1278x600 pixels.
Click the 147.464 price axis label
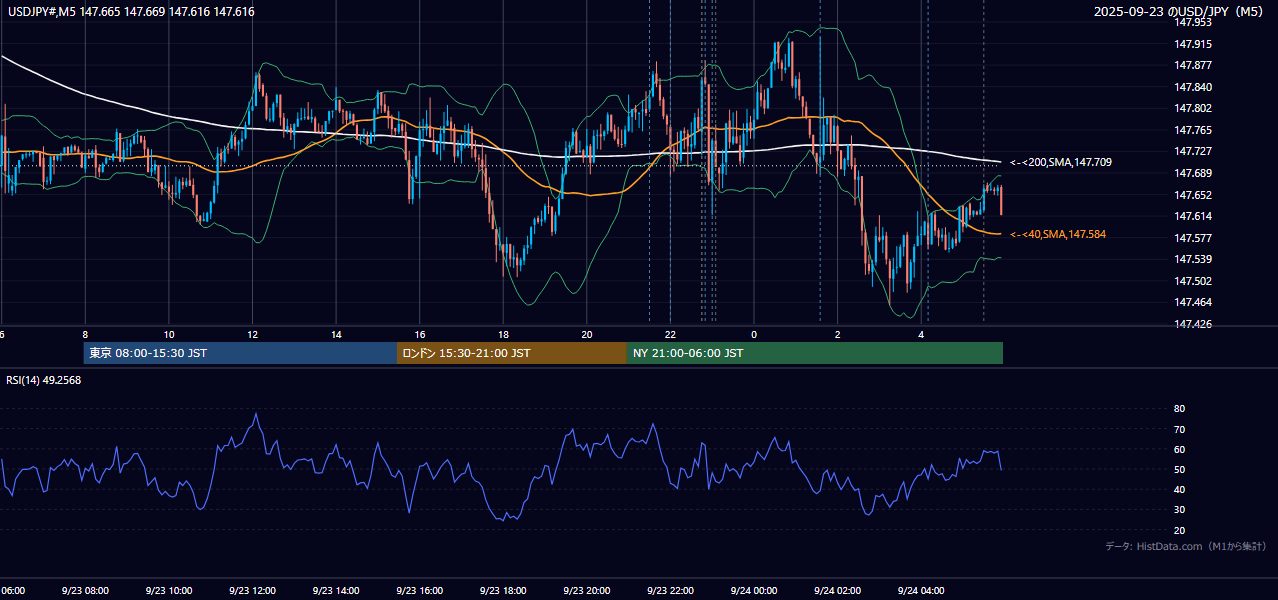pyautogui.click(x=1194, y=302)
